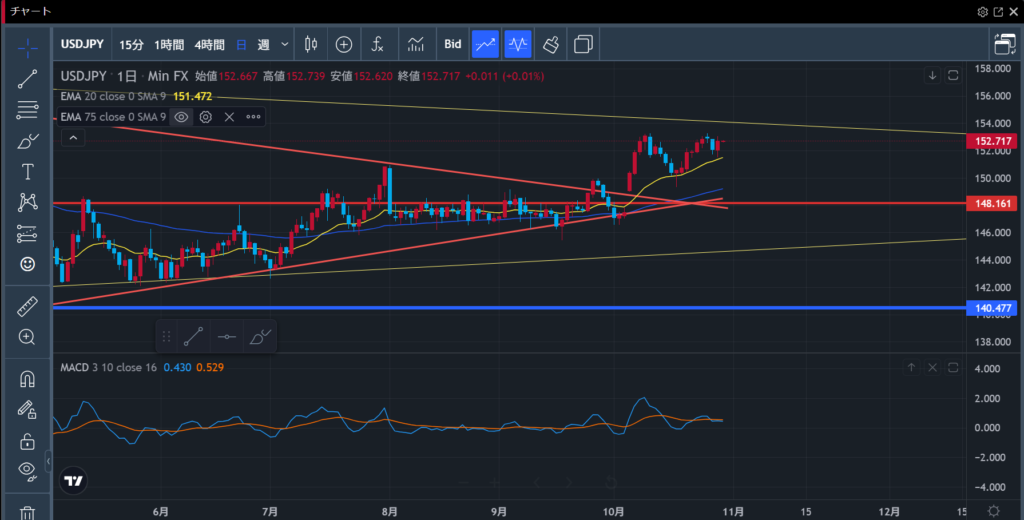Screen dimensions: 1024x520
Task: Toggle lock all drawing tools
Action: (27, 441)
